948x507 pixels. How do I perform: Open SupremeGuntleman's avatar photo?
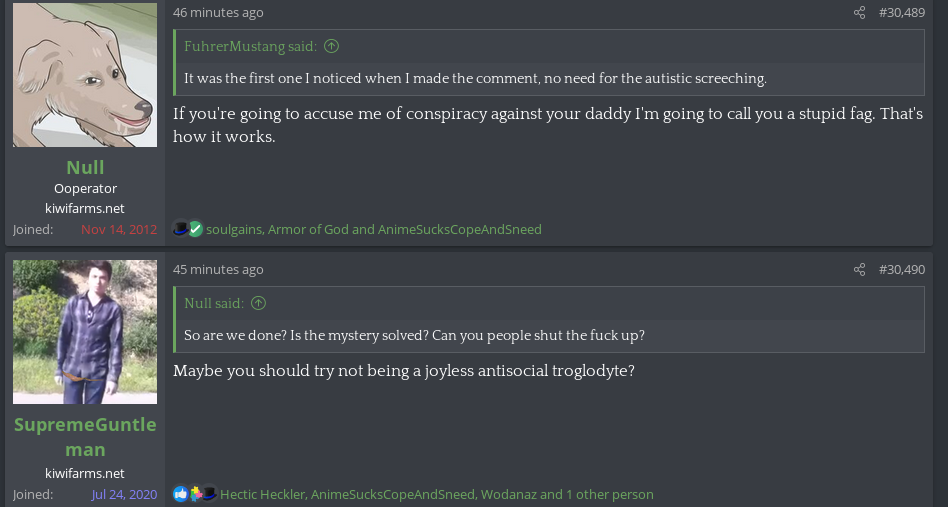pos(85,332)
